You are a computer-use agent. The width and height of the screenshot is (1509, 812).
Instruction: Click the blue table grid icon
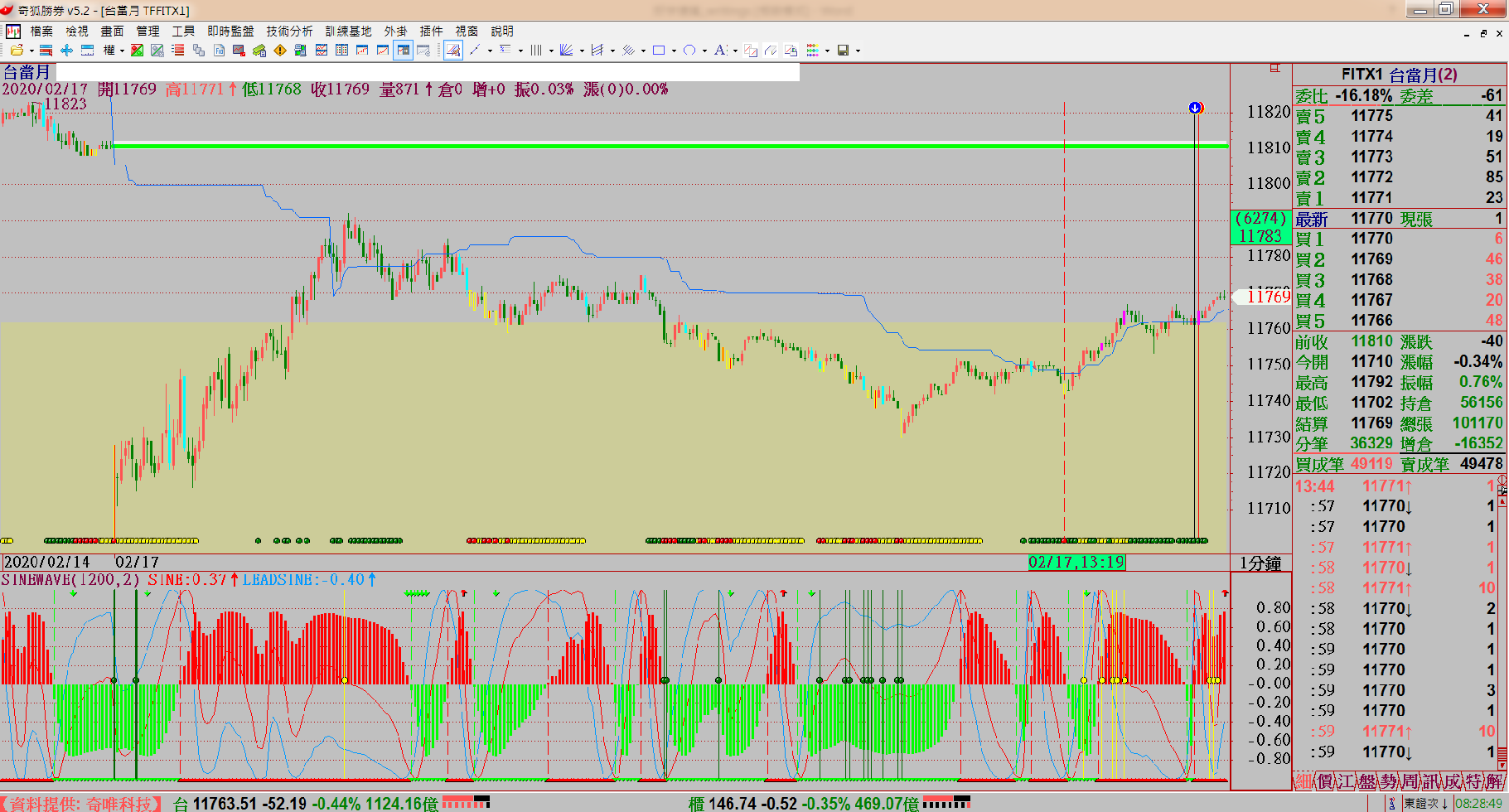point(341,51)
